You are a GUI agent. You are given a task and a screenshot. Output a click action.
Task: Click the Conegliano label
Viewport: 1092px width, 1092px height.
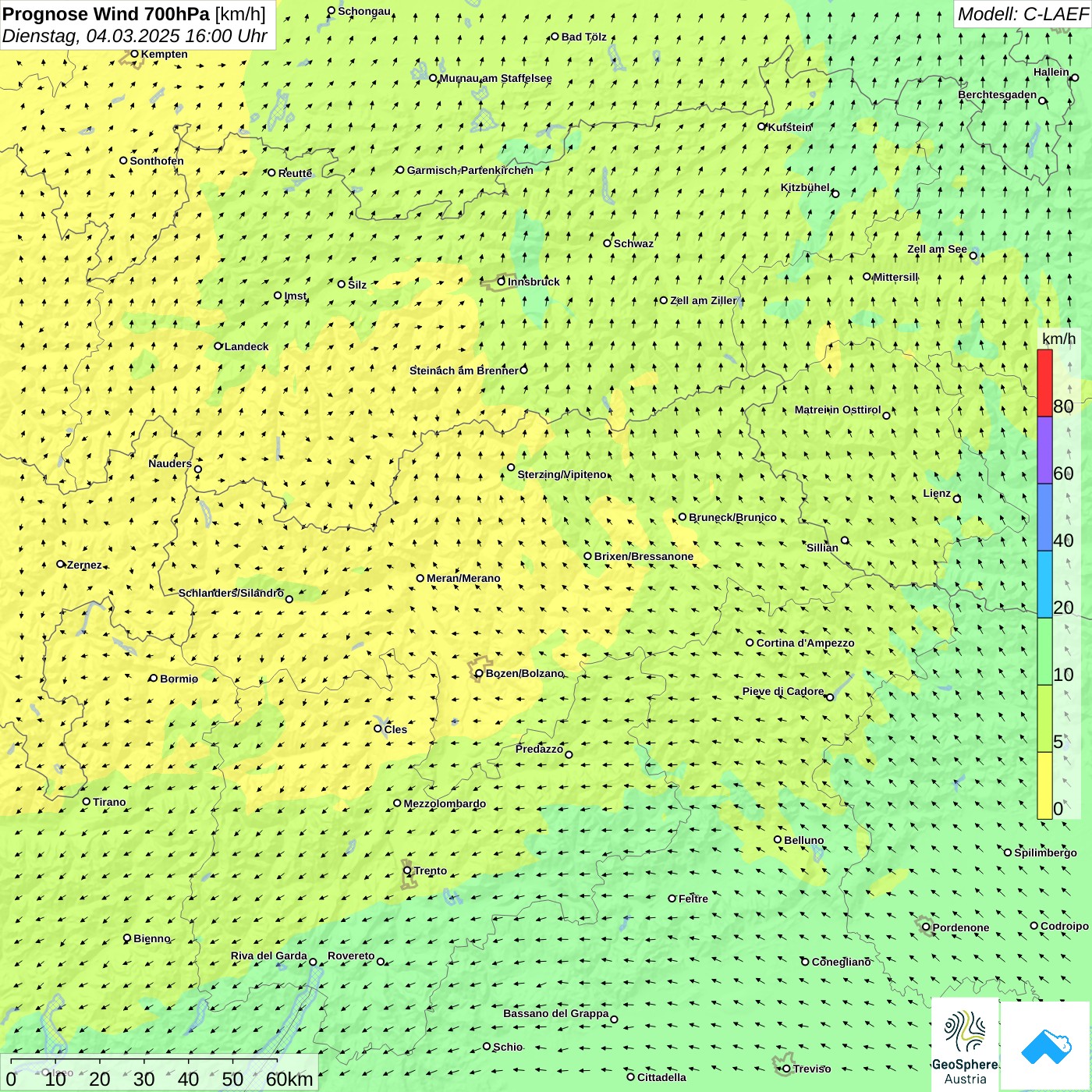[x=841, y=962]
